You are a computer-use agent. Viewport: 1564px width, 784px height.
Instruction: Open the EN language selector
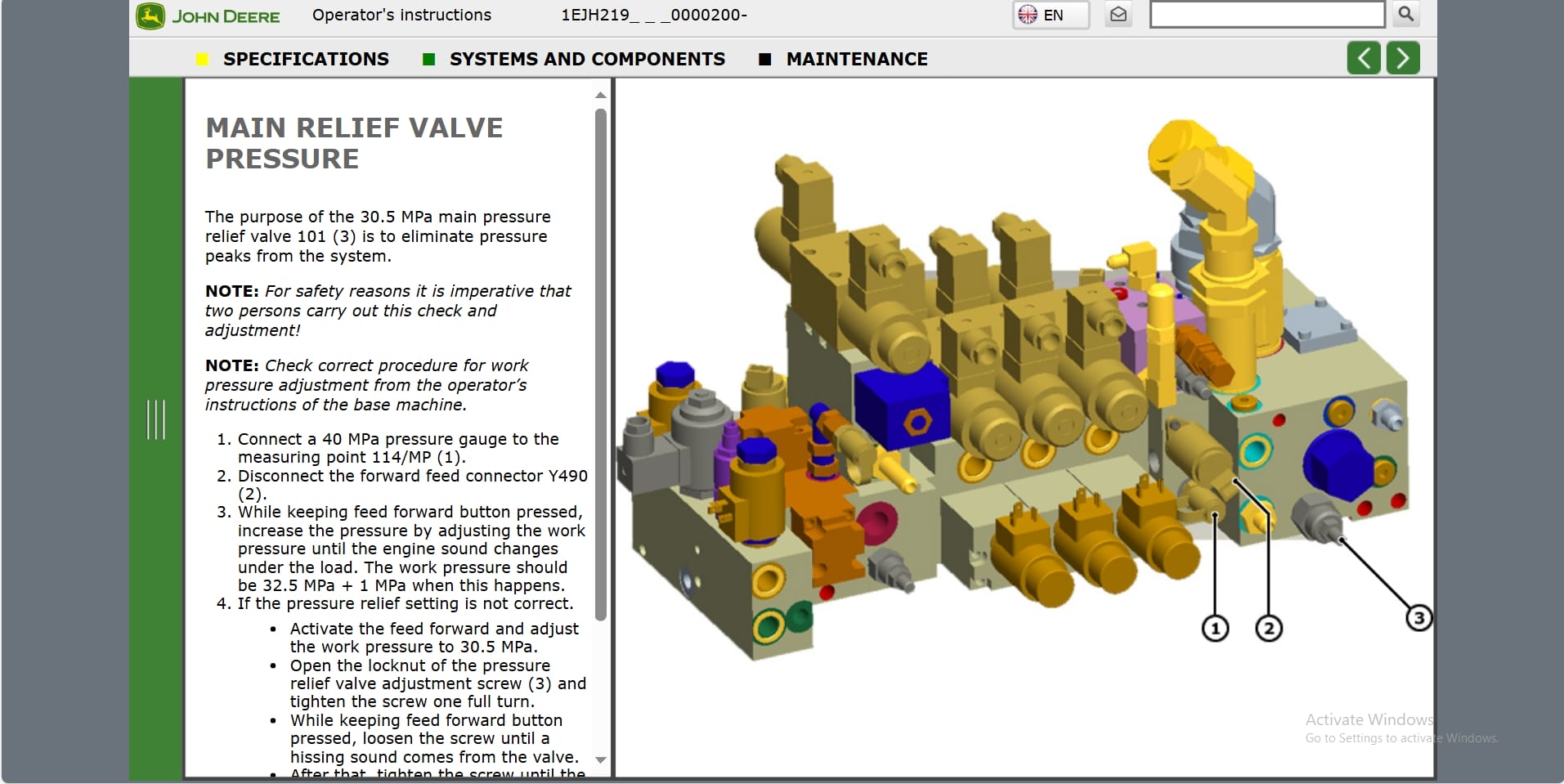coord(1051,15)
